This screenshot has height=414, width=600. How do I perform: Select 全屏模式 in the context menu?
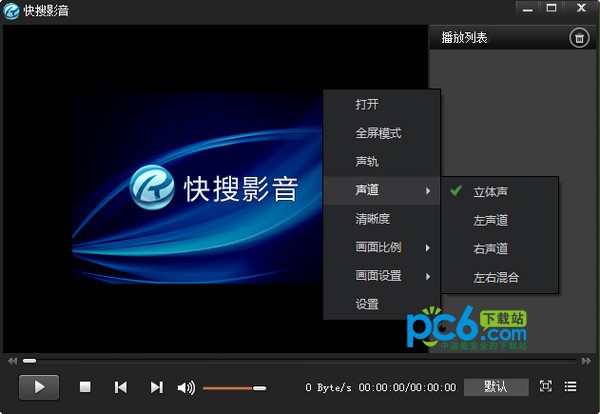tap(381, 133)
